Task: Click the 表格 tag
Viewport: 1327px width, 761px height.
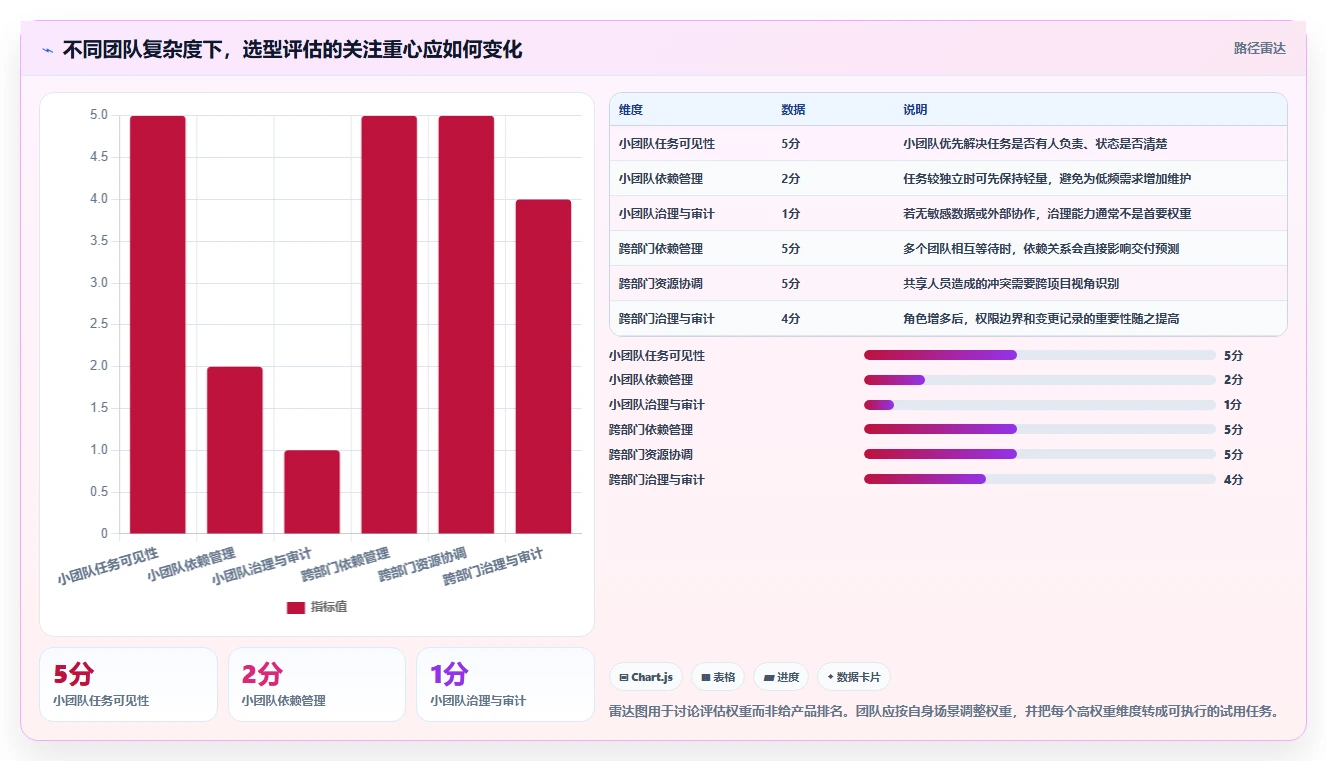Action: [718, 677]
